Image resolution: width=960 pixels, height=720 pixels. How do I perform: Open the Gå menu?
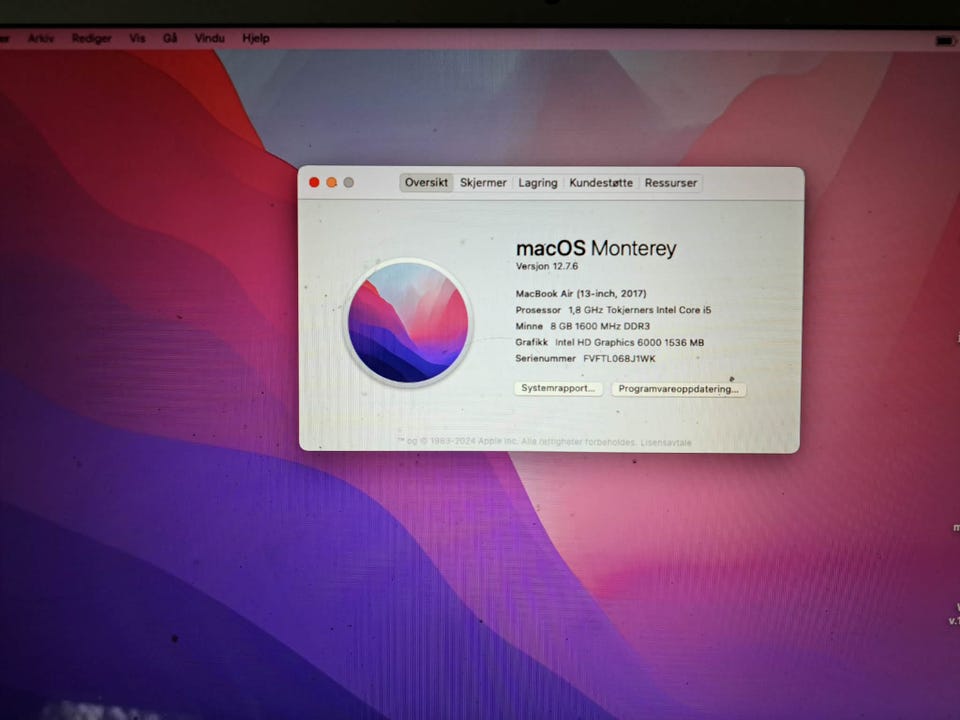[170, 38]
